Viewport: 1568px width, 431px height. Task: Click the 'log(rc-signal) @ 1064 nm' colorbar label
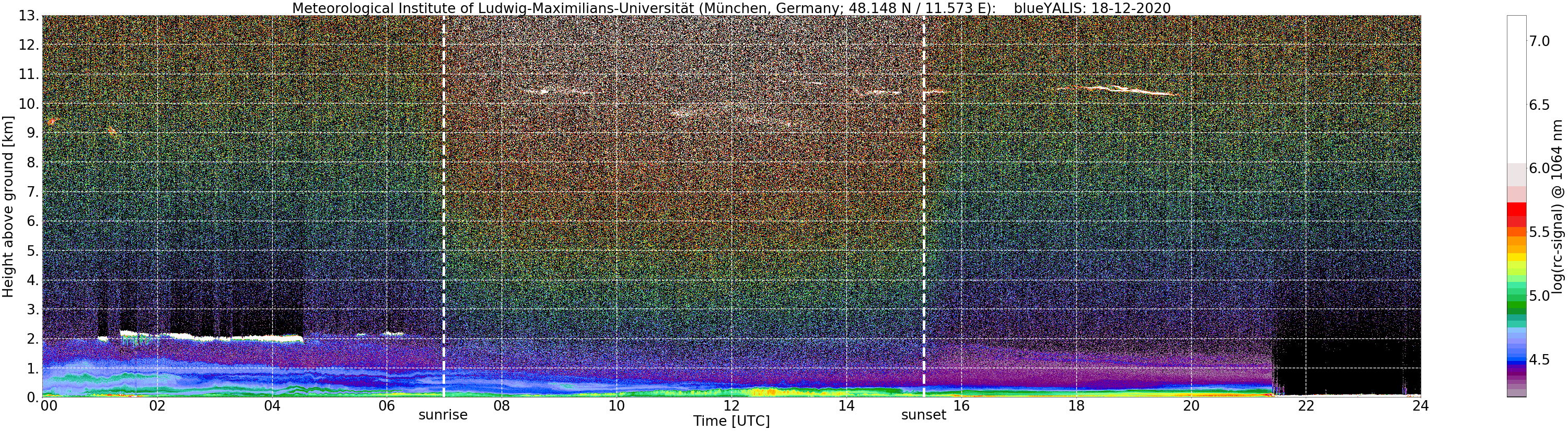point(1558,206)
